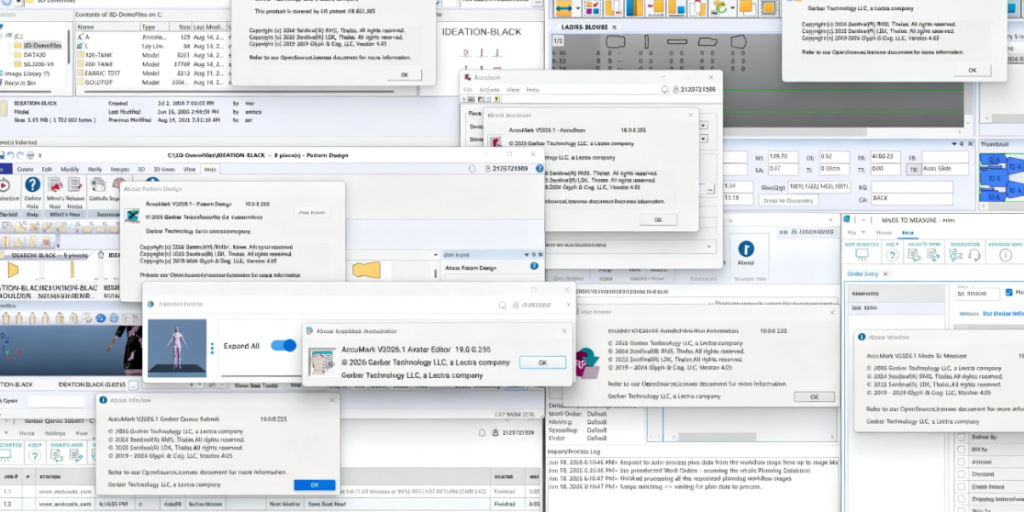This screenshot has width=1024, height=512.
Task: Open Modify menu in Pattern Design
Action: coord(70,169)
